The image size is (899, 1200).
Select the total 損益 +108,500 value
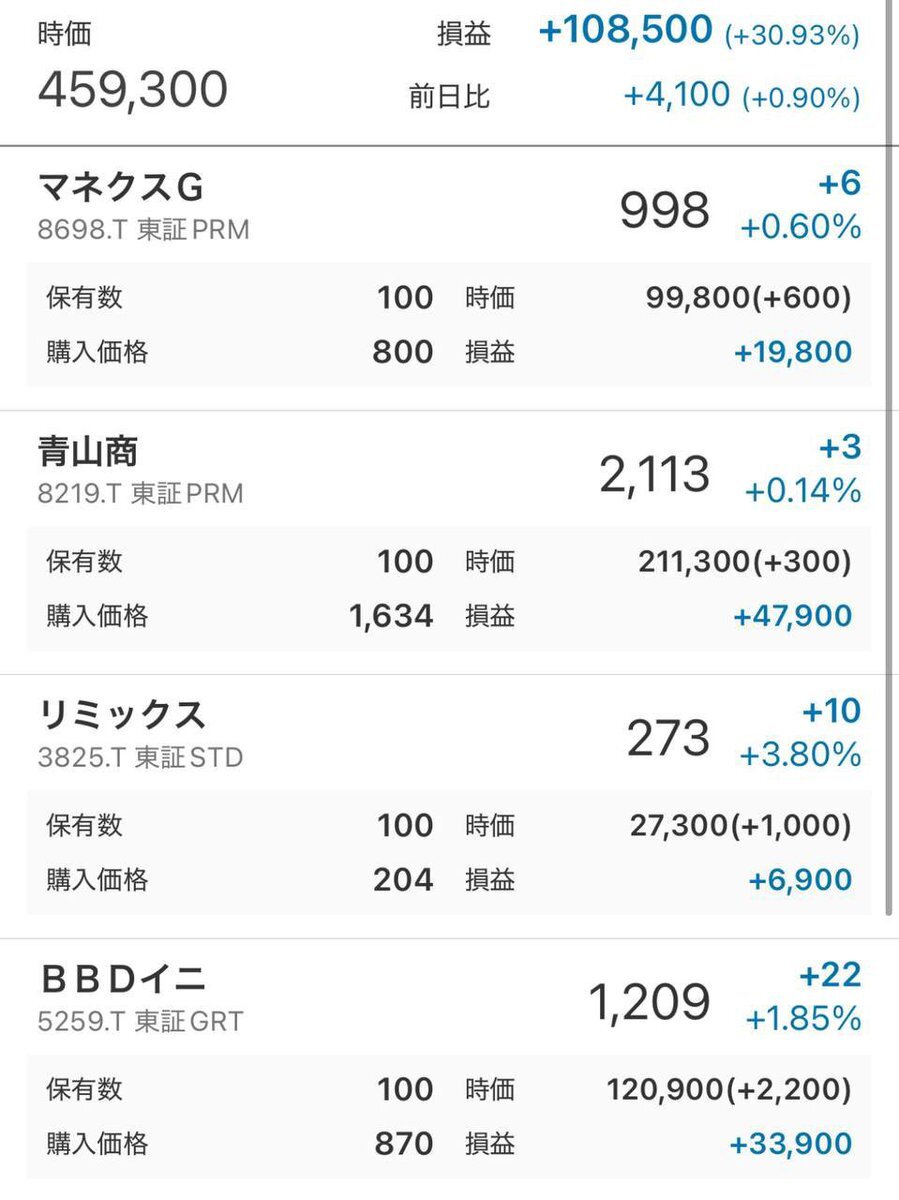(625, 31)
